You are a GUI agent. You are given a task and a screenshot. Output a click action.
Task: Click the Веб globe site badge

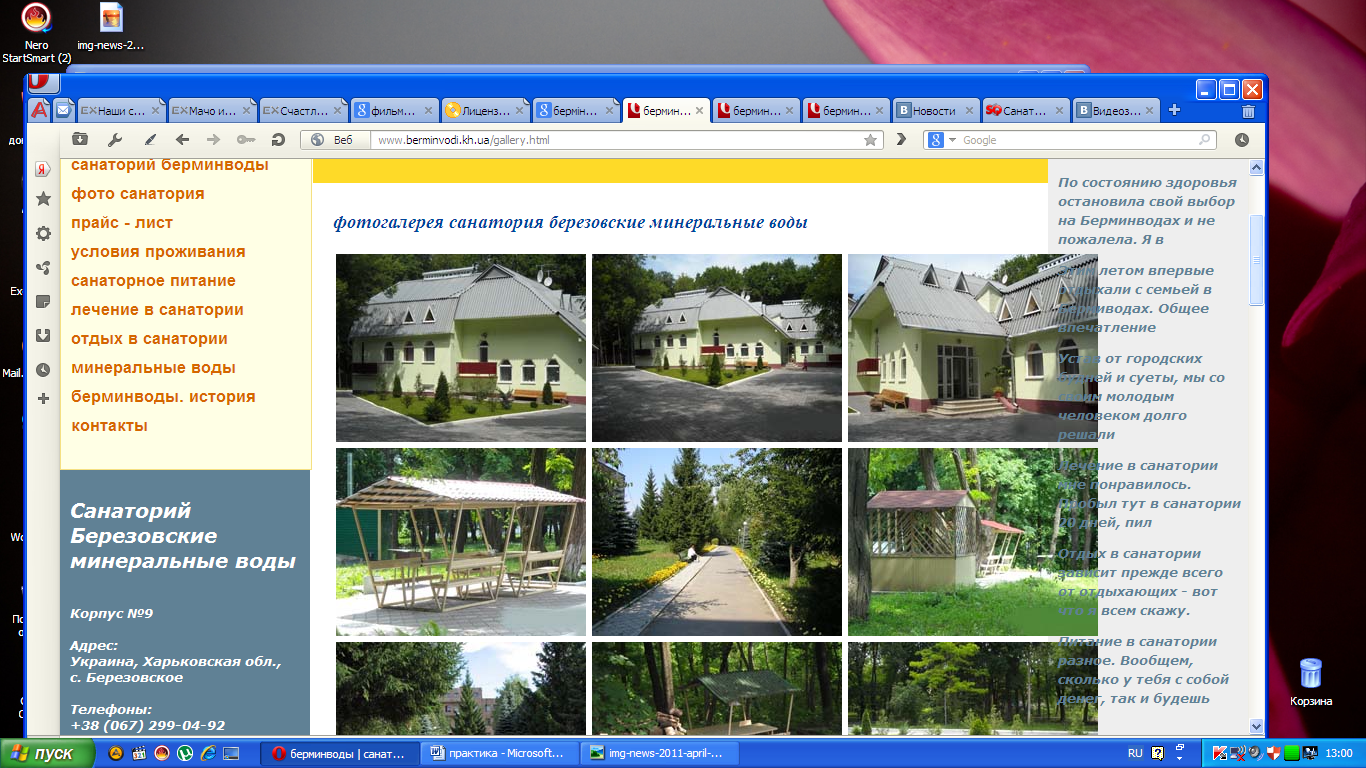335,140
